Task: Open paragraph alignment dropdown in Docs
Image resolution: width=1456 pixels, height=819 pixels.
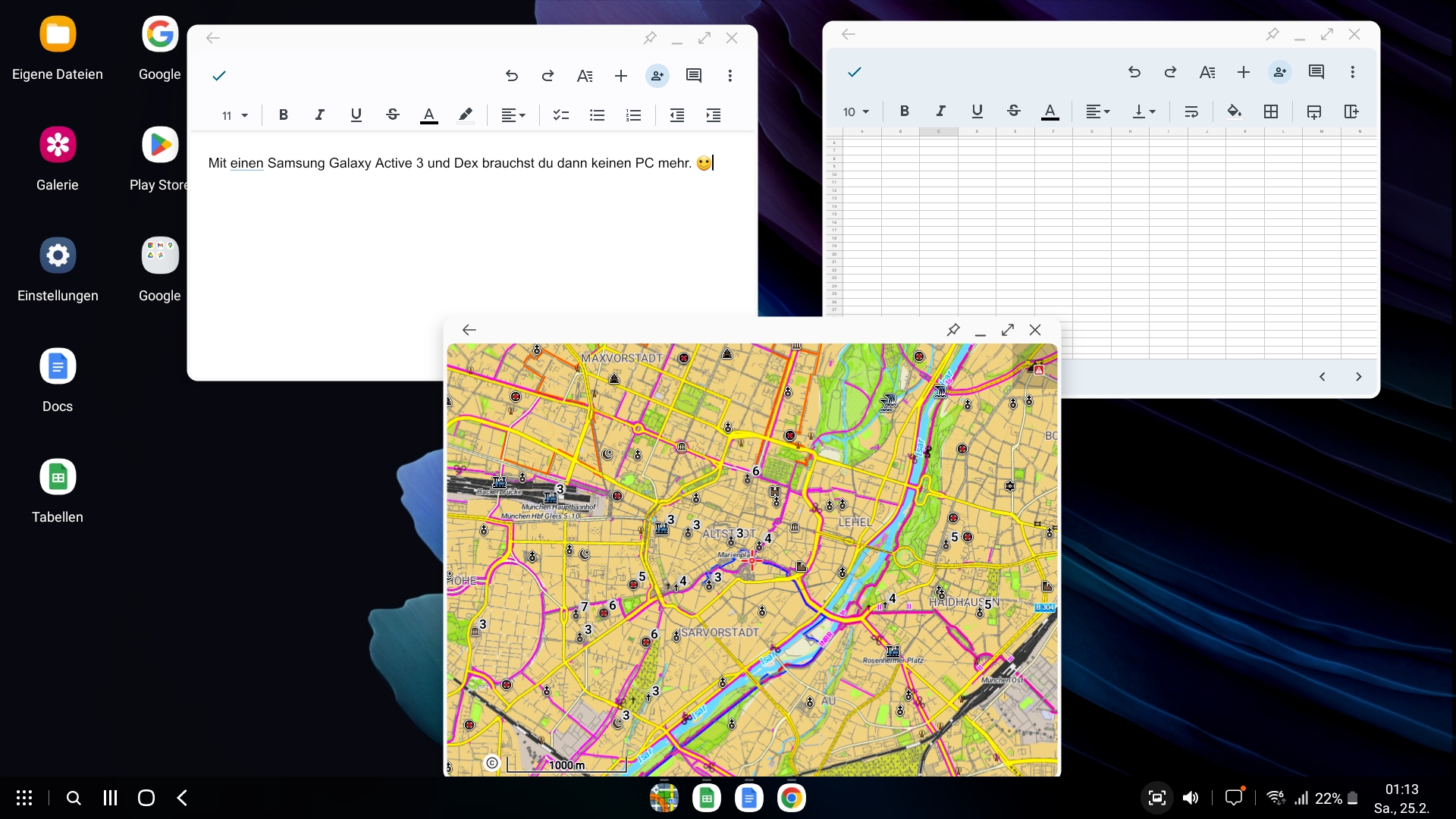Action: (513, 115)
